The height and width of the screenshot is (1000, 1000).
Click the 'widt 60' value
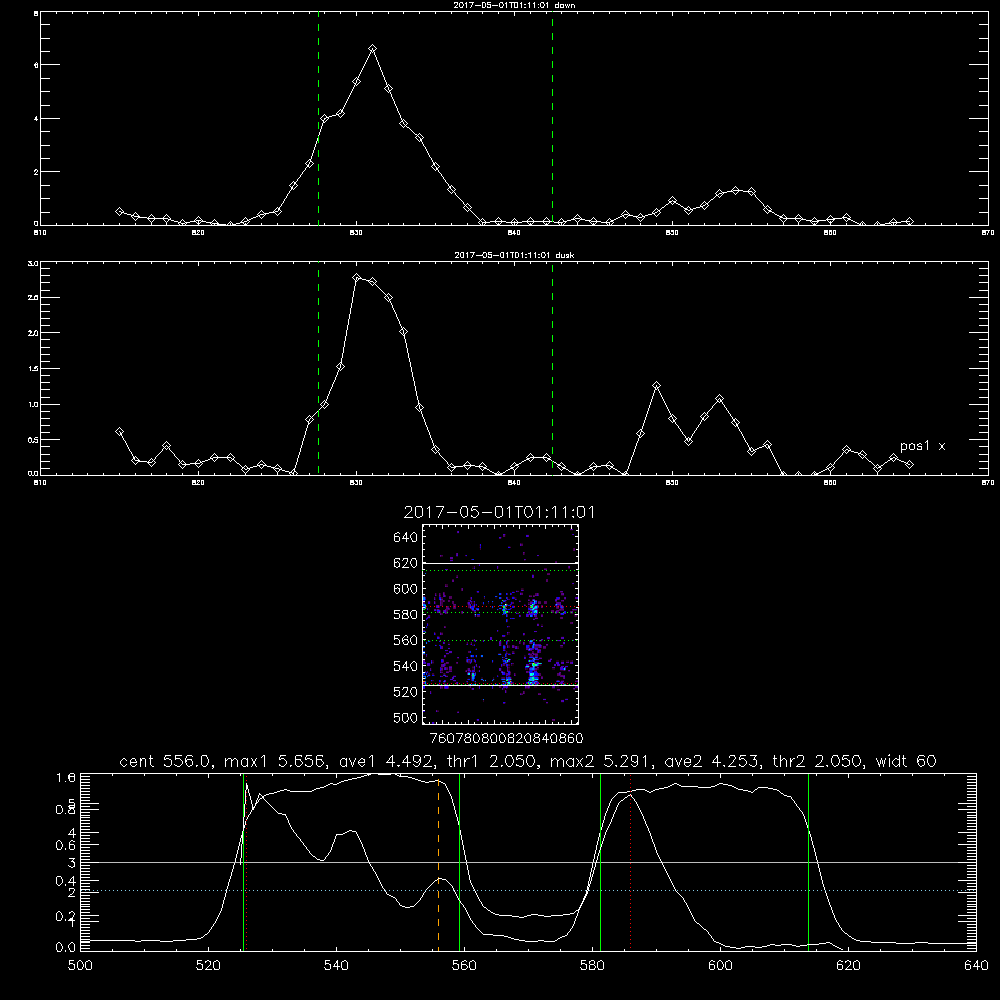point(906,761)
